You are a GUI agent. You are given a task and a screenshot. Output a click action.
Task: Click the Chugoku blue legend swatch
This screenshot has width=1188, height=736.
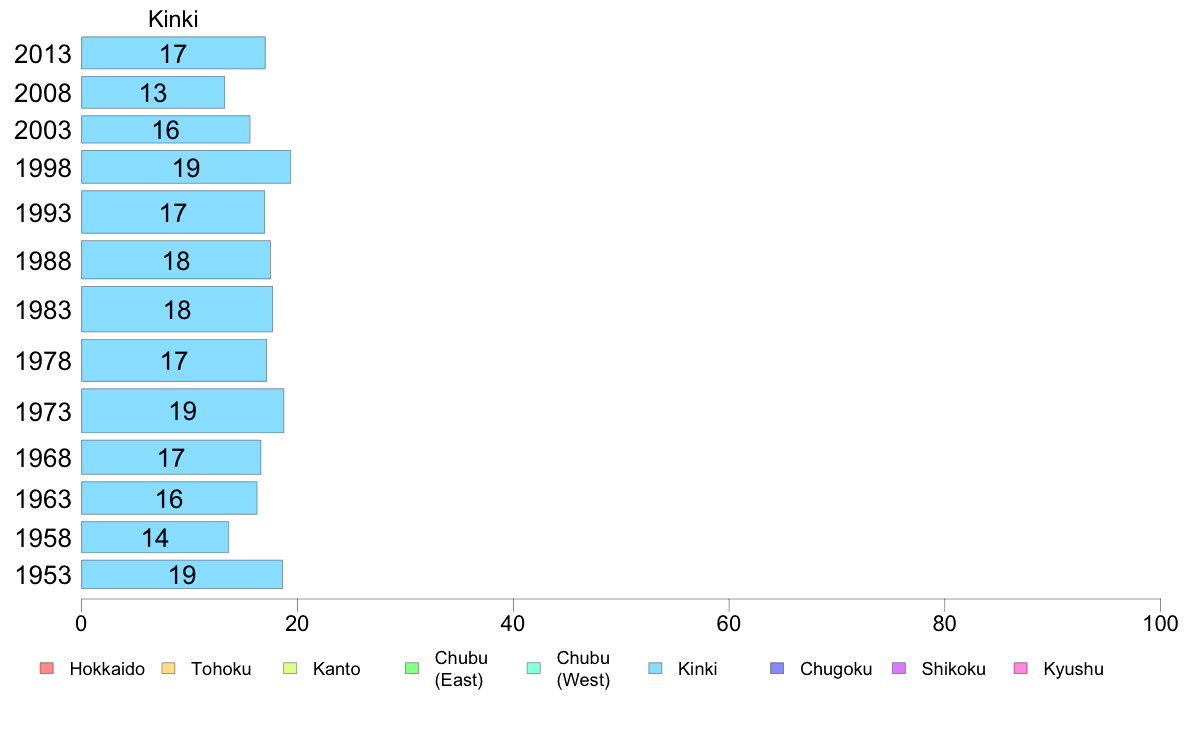point(778,669)
